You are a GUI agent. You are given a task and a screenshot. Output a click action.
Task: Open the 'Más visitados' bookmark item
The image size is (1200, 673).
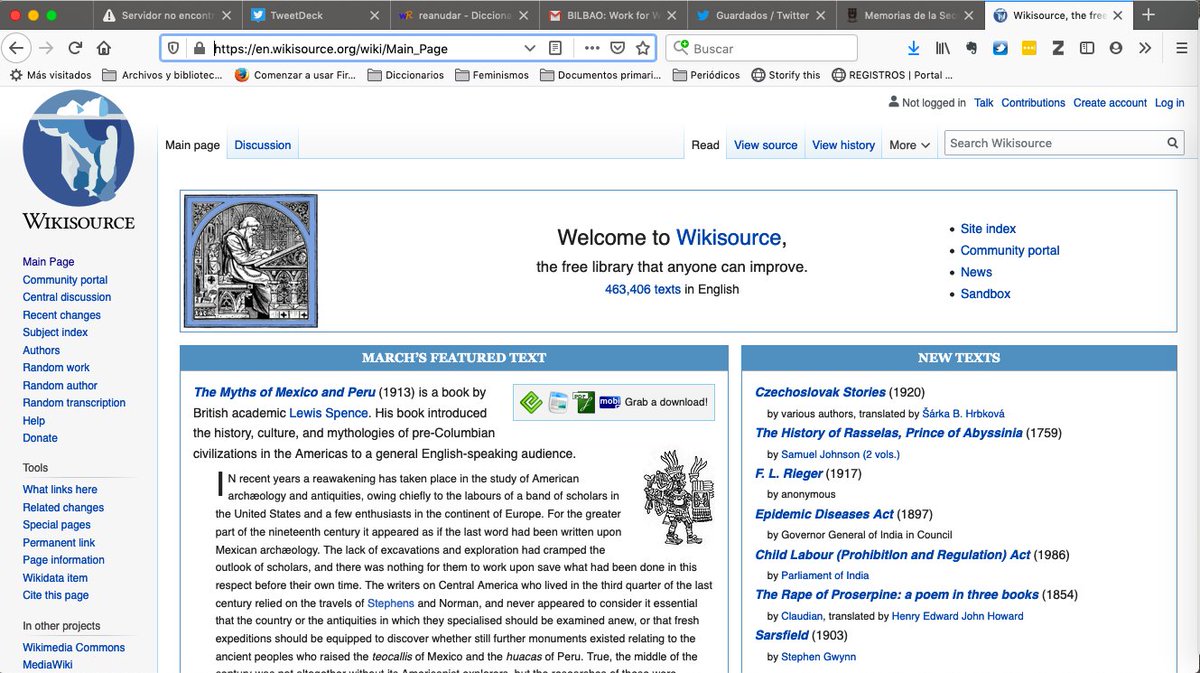tap(50, 75)
